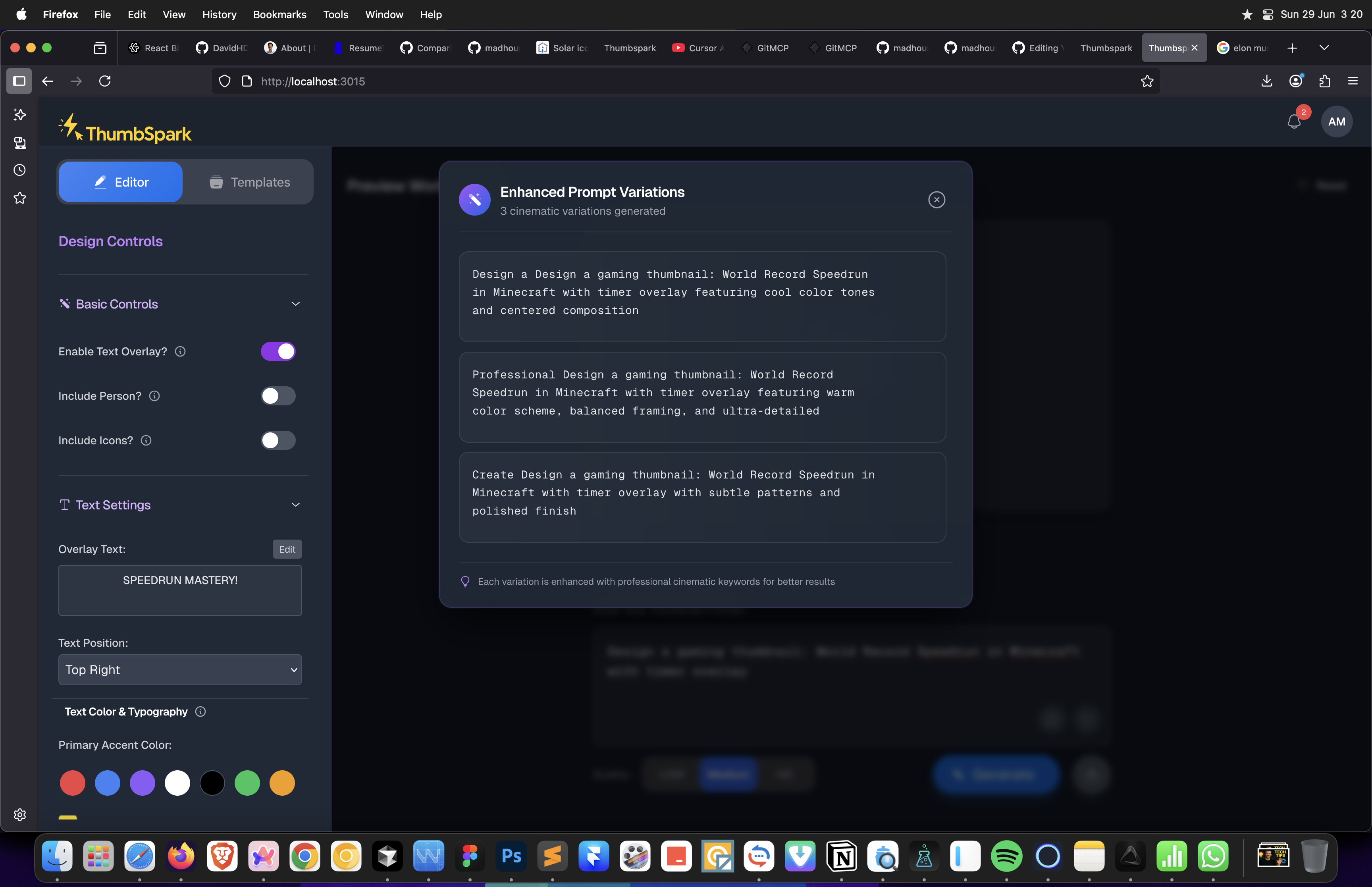
Task: Collapse the Text Settings section
Action: point(295,505)
